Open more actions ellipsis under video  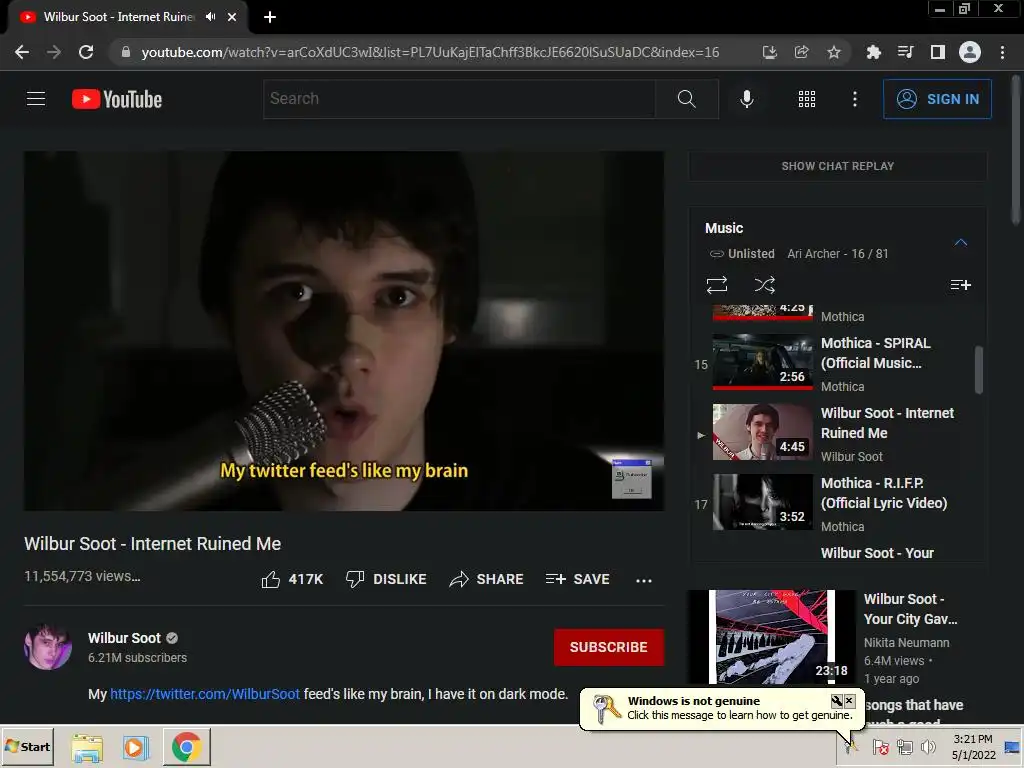click(x=644, y=580)
